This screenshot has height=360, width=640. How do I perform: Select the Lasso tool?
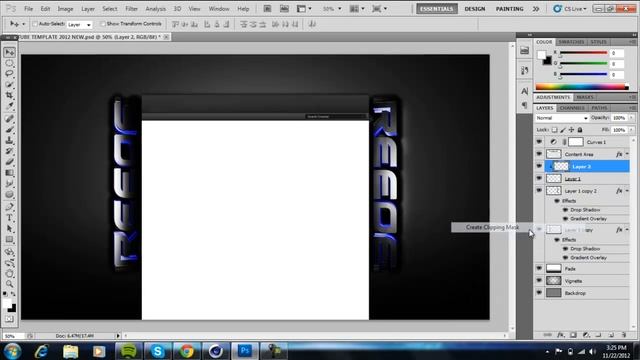point(9,74)
